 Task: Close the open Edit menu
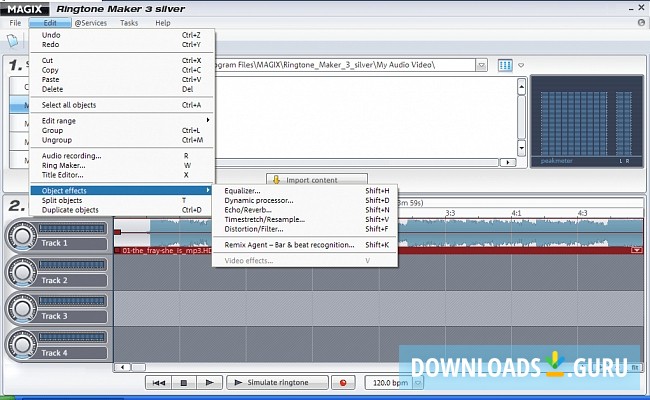(x=50, y=23)
